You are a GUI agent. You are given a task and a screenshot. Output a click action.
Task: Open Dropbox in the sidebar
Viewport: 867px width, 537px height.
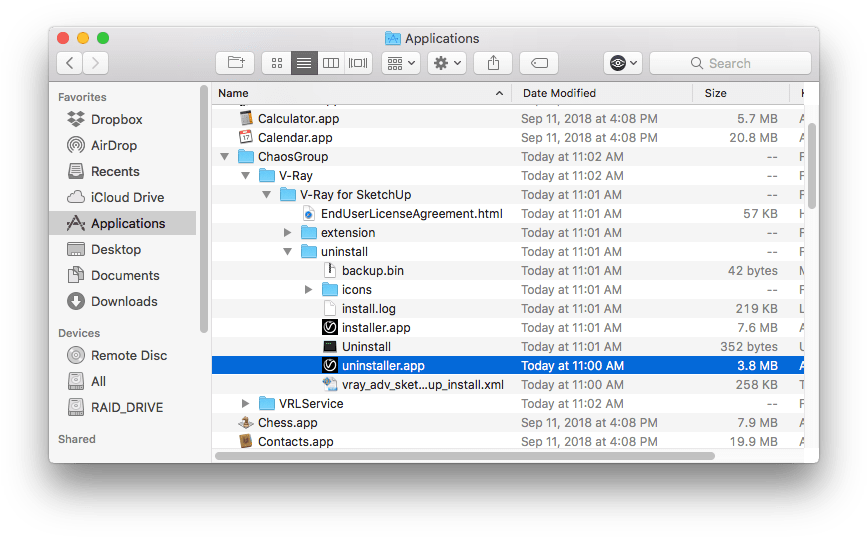coord(116,119)
